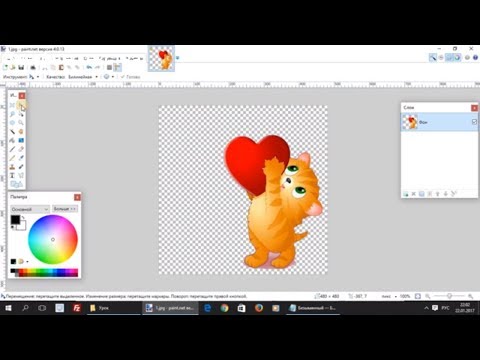
Task: Open the Settings gear icon
Action: pyautogui.click(x=467, y=58)
